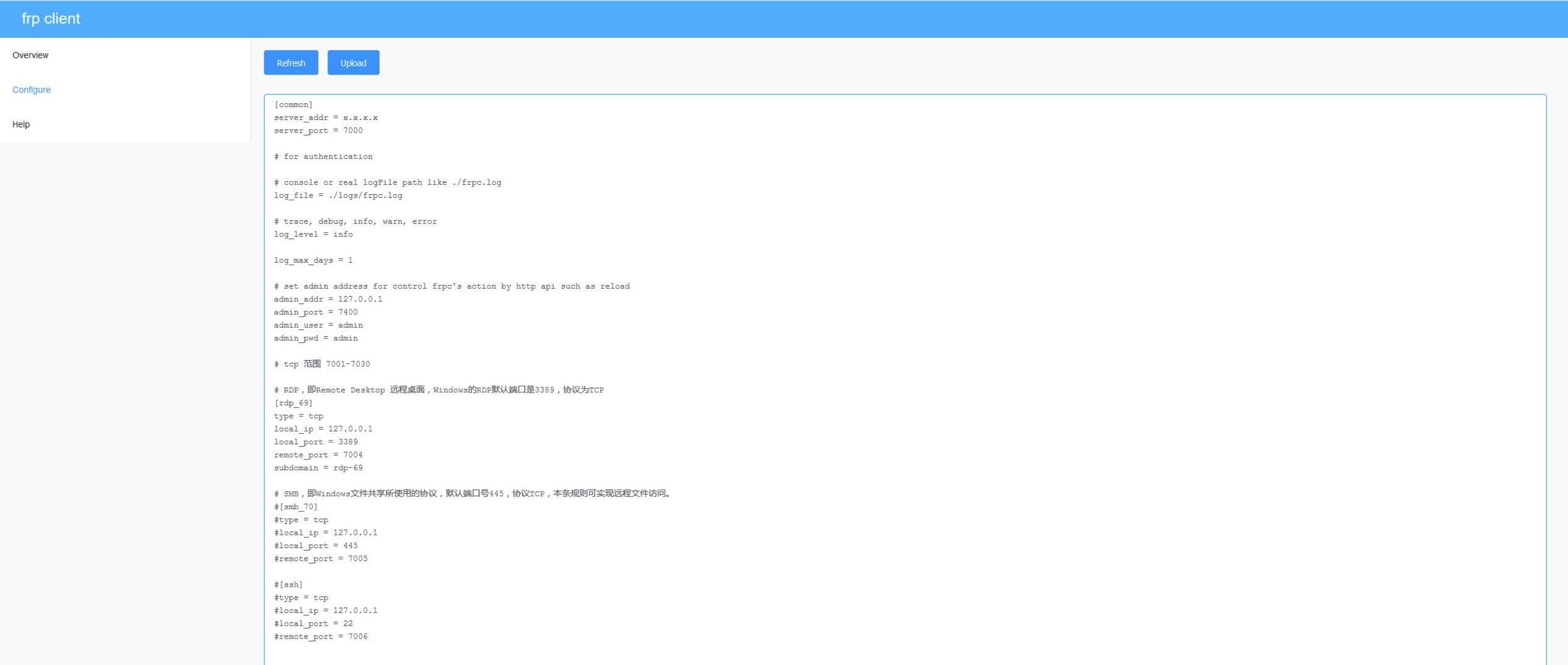The height and width of the screenshot is (665, 1568).
Task: Click the line 'local_port = 3389'
Action: 316,442
